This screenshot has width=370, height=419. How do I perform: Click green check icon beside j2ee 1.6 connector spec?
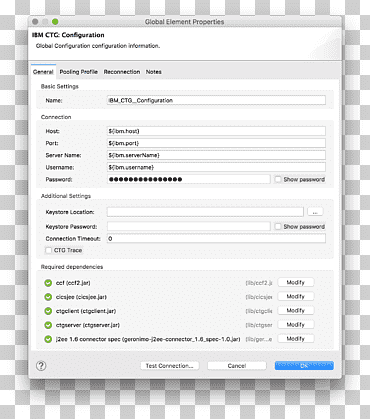click(x=48, y=339)
